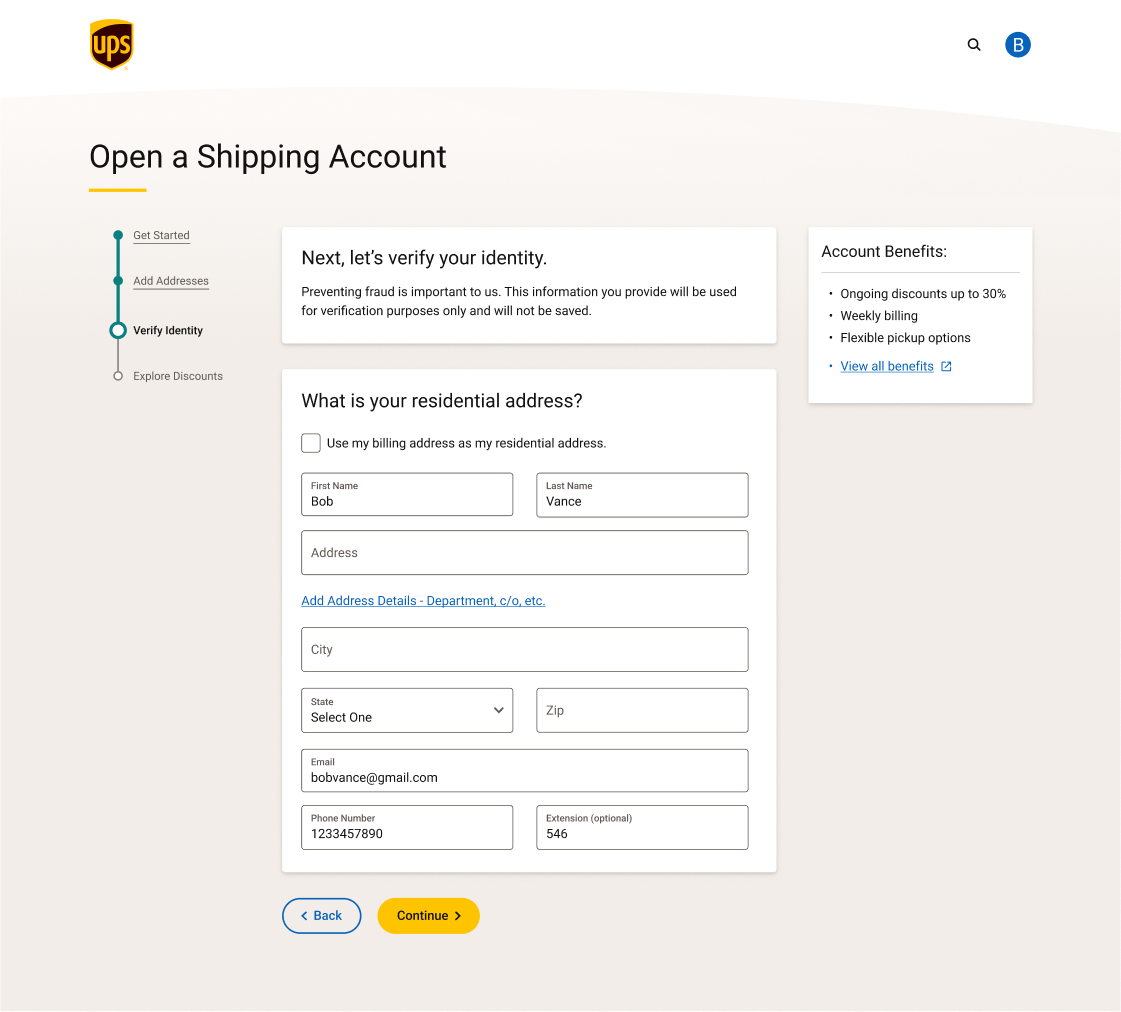Open the search magnifier icon
Viewport: 1121px width, 1012px height.
[974, 45]
